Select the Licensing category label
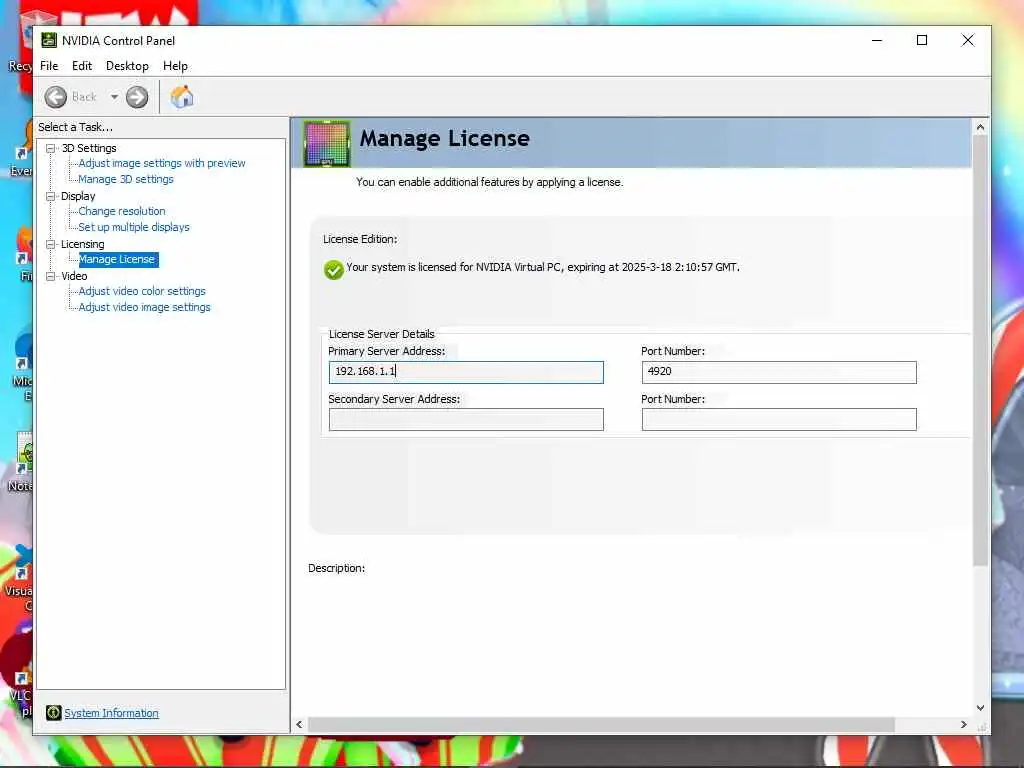1024x768 pixels. tap(83, 244)
